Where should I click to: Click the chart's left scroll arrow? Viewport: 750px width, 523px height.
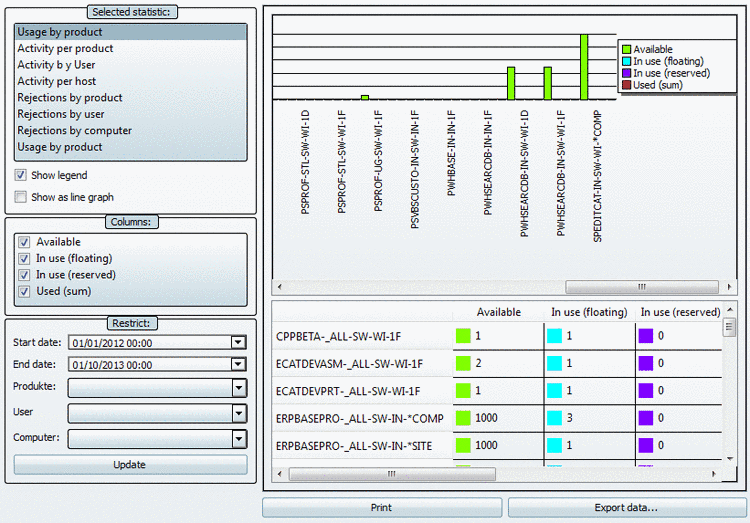click(x=279, y=287)
